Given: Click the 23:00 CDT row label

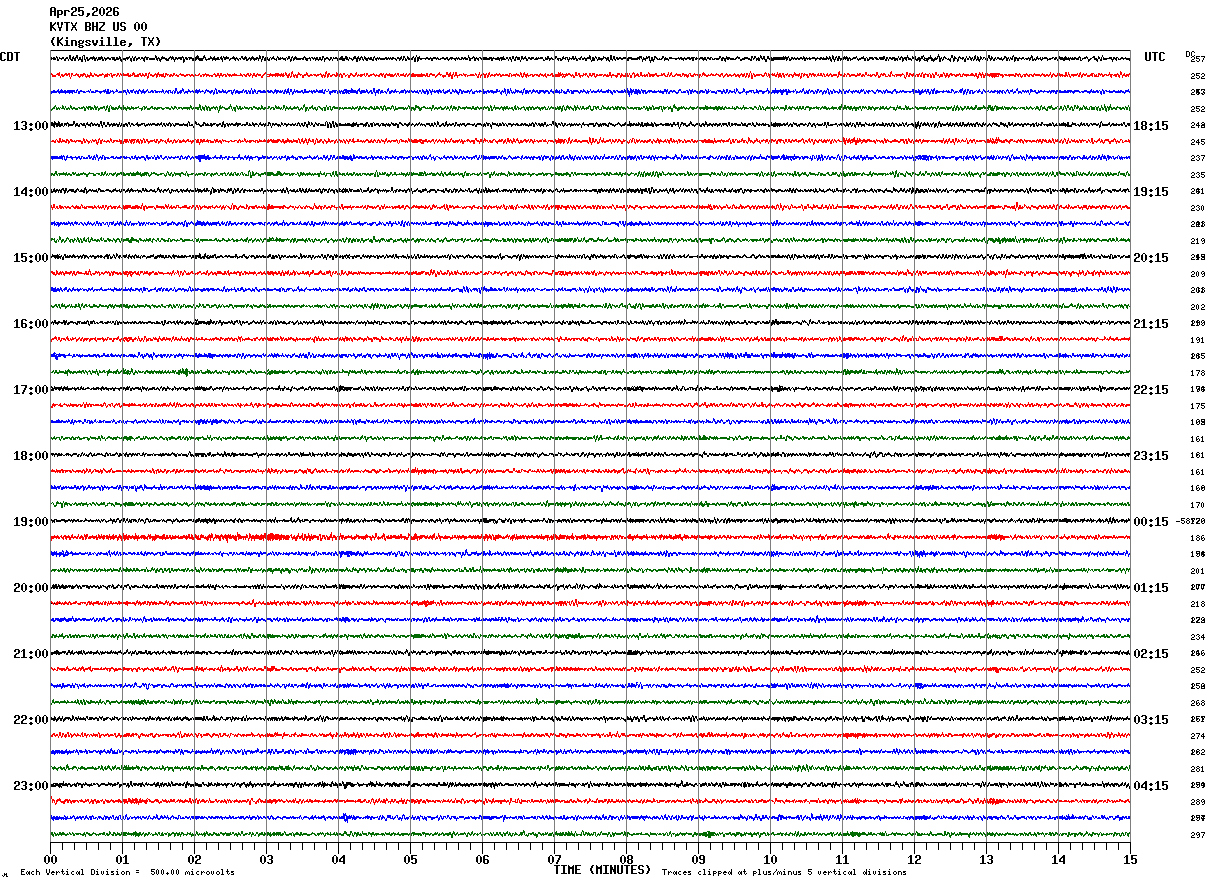Looking at the screenshot, I should click(x=30, y=786).
